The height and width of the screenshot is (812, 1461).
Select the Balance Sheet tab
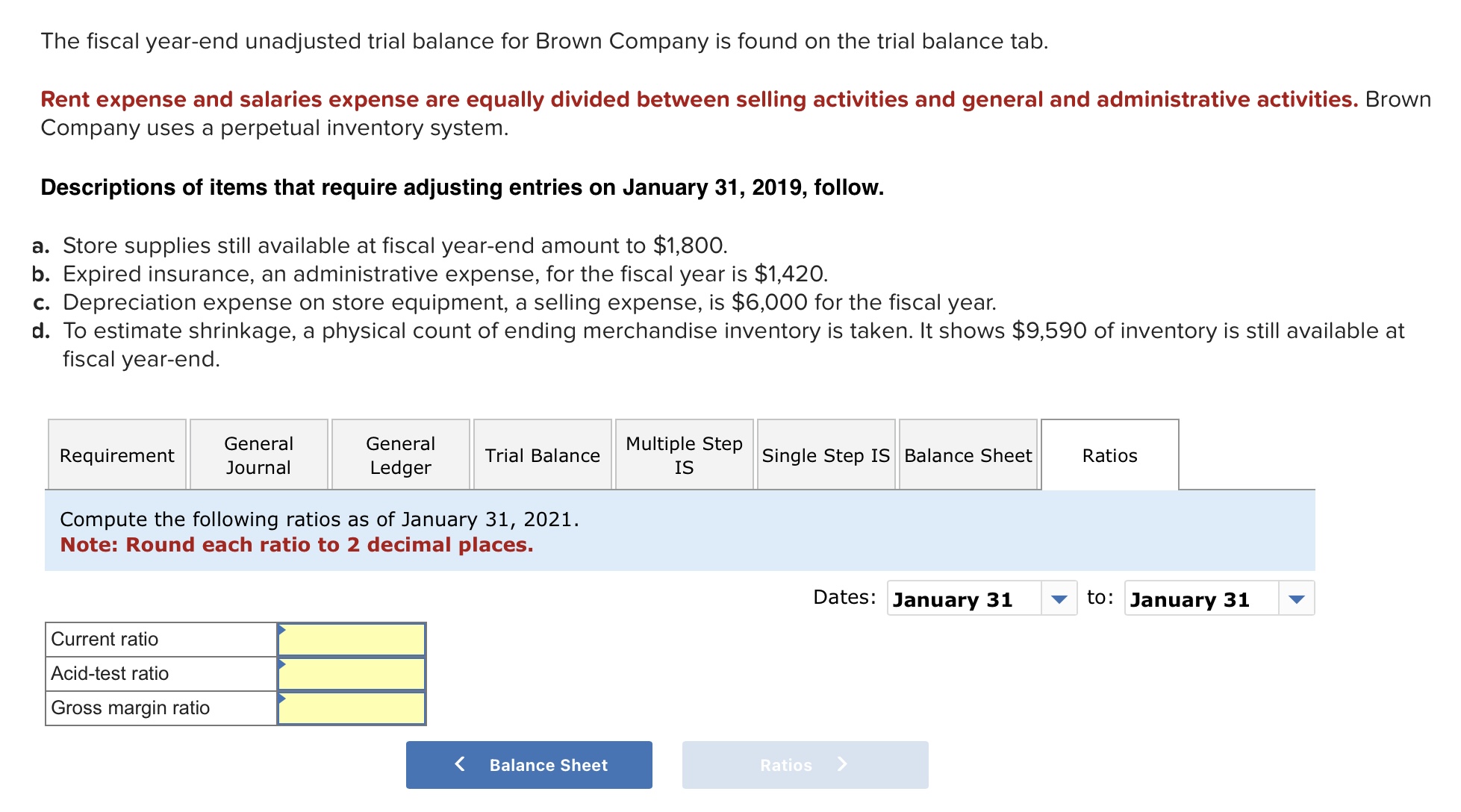click(x=967, y=455)
